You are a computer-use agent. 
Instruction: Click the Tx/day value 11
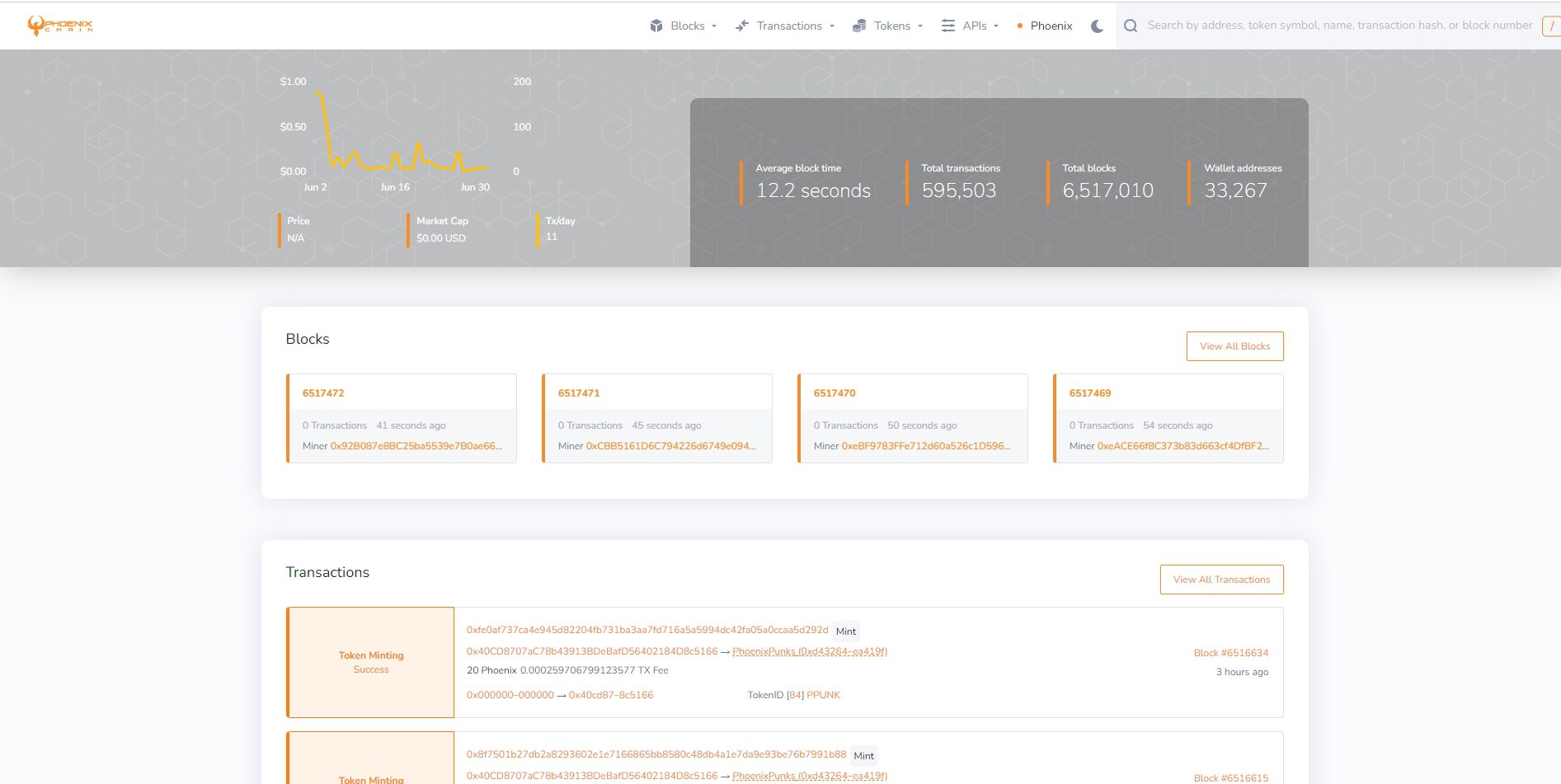pyautogui.click(x=552, y=237)
